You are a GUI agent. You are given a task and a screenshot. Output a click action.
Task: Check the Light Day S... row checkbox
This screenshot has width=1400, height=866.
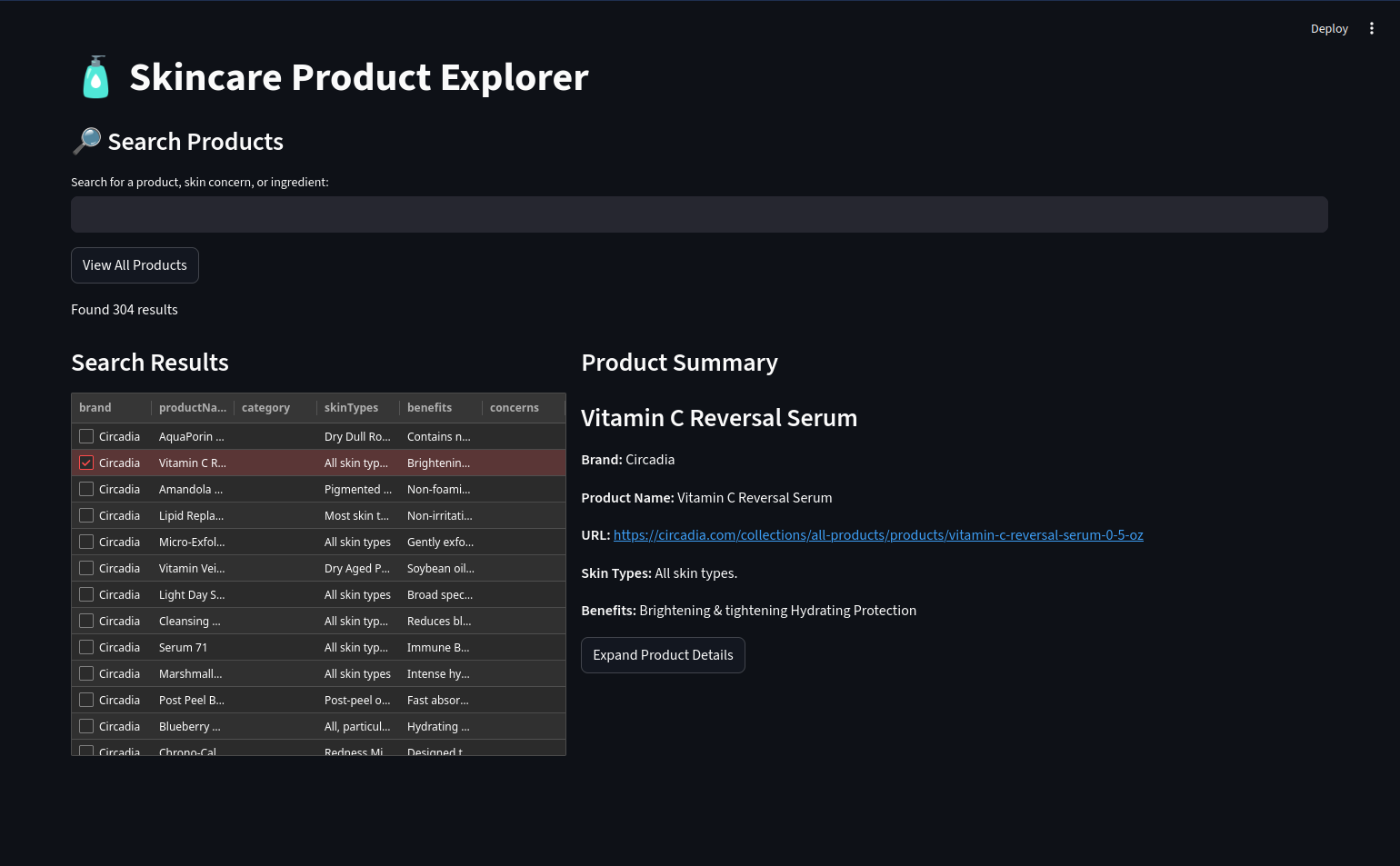(86, 594)
